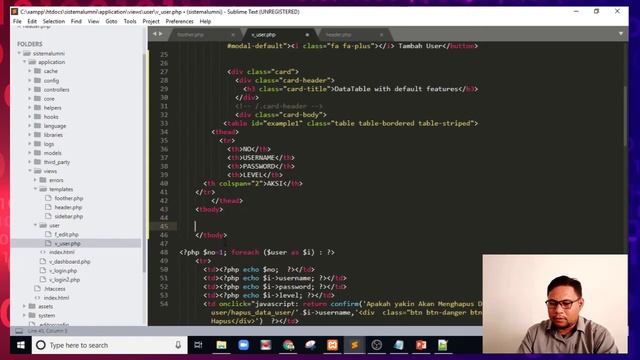
Task: Click the taskbar search box
Action: [109, 345]
